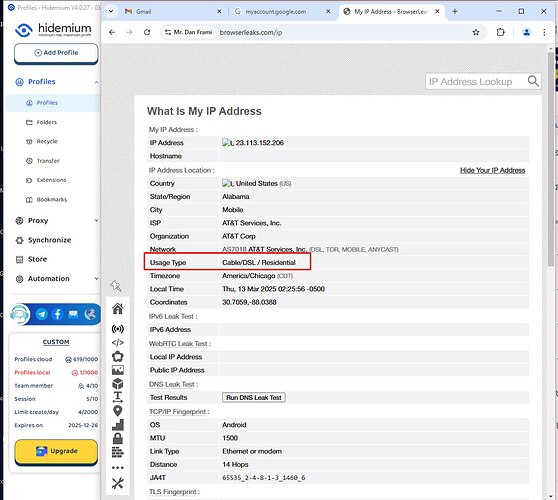Click the yellow Upgrade button
The height and width of the screenshot is (500, 558).
(56, 451)
